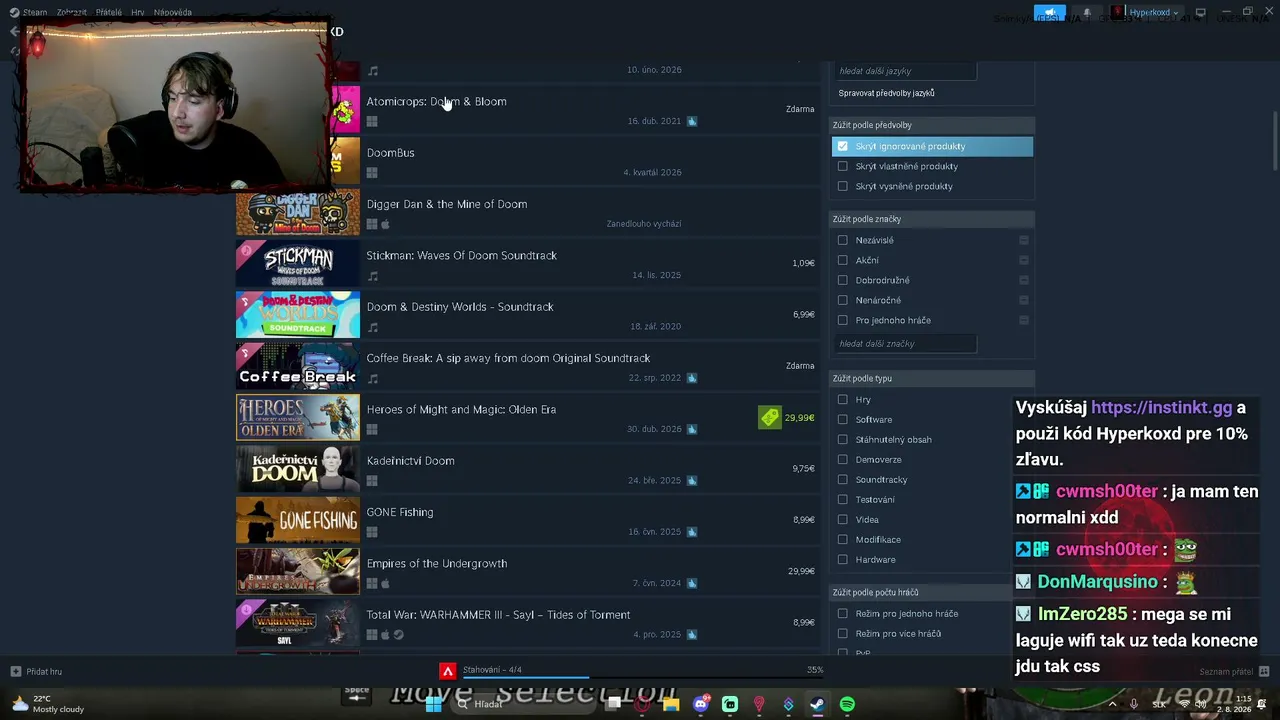Uncheck Skrýt ignorované produkty
Screen dimensions: 1280x720
click(x=842, y=146)
